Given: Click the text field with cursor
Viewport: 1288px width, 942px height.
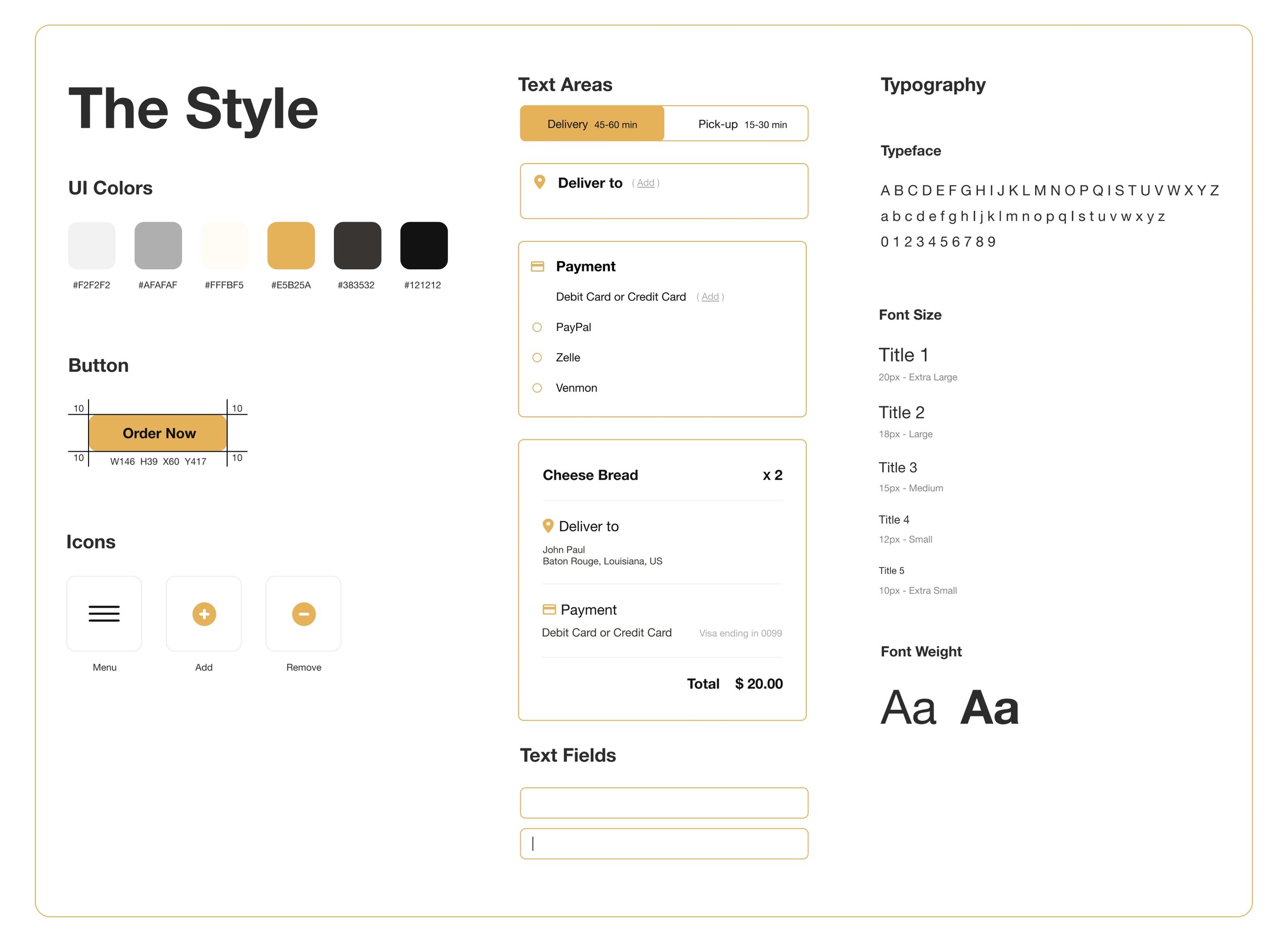Looking at the screenshot, I should [x=664, y=843].
